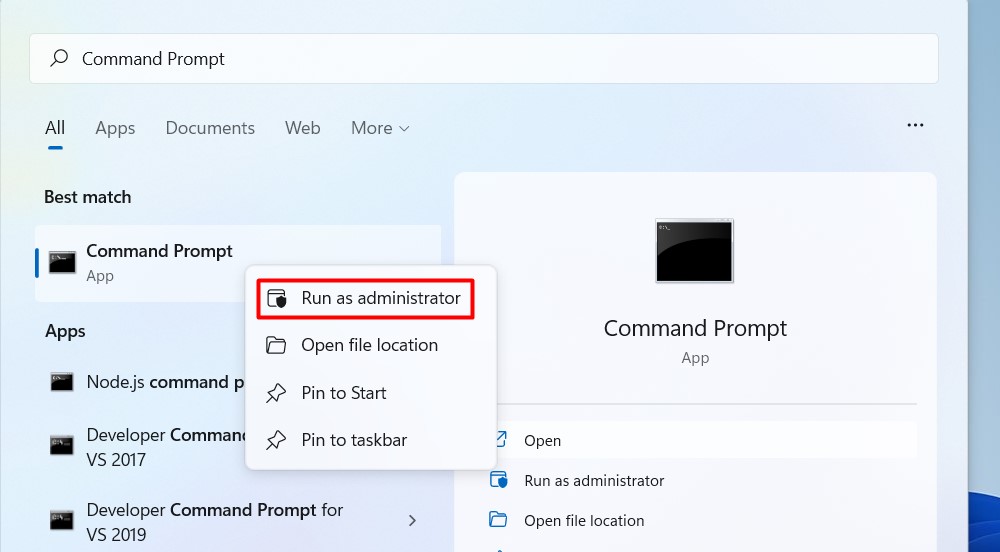Image resolution: width=1000 pixels, height=552 pixels.
Task: Click Command Prompt best match icon
Action: click(x=62, y=263)
